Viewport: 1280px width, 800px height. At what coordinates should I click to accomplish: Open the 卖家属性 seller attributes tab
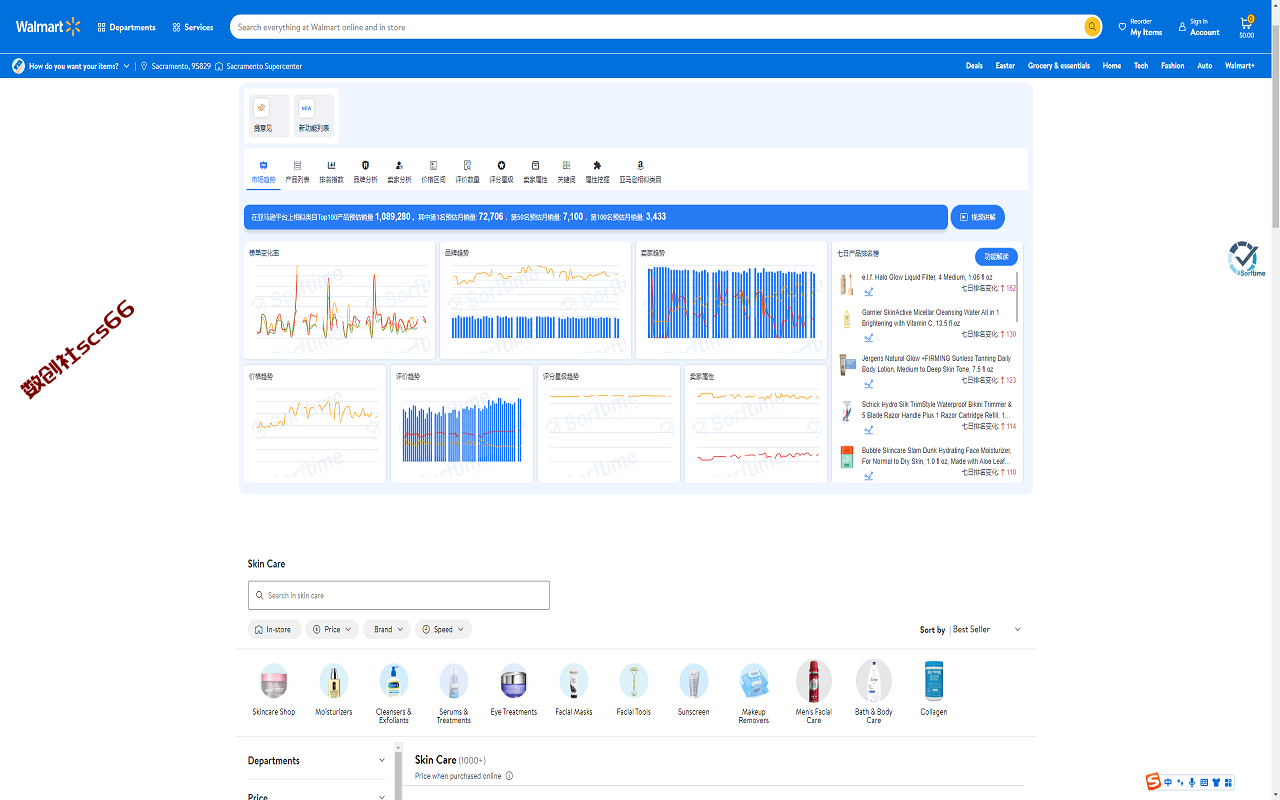pyautogui.click(x=535, y=172)
